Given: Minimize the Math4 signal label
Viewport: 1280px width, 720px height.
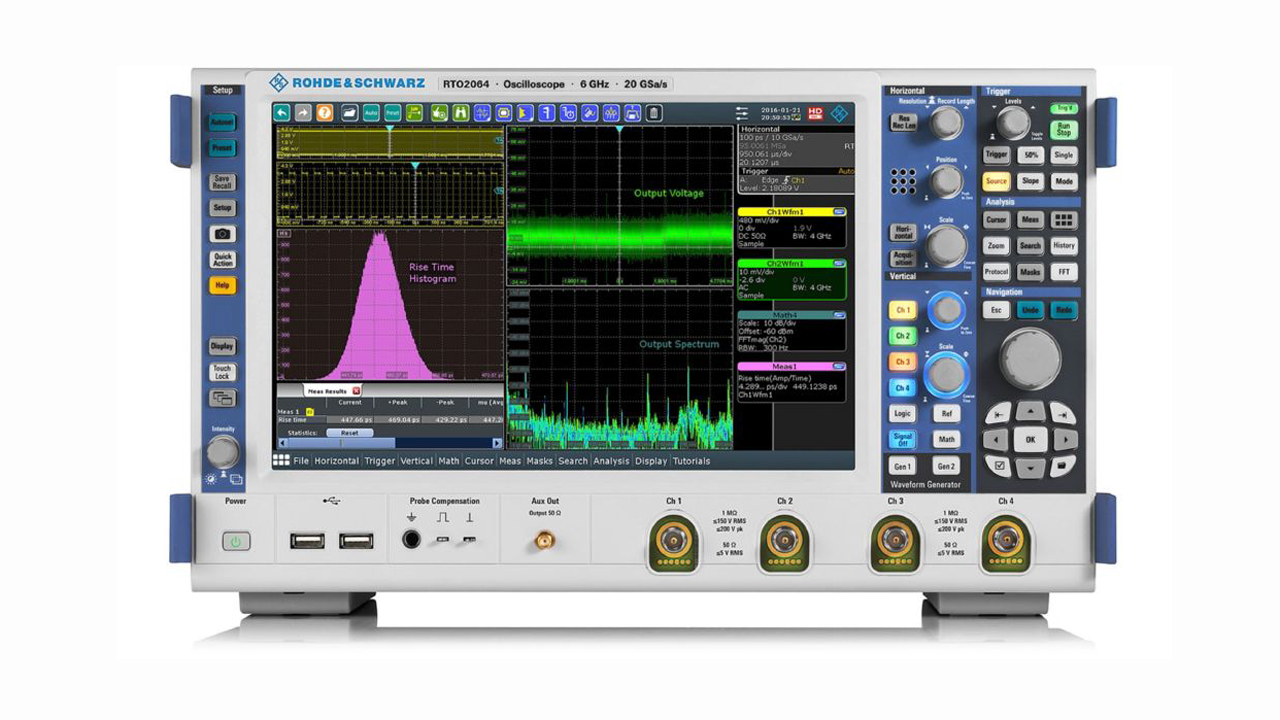Looking at the screenshot, I should click(x=839, y=315).
